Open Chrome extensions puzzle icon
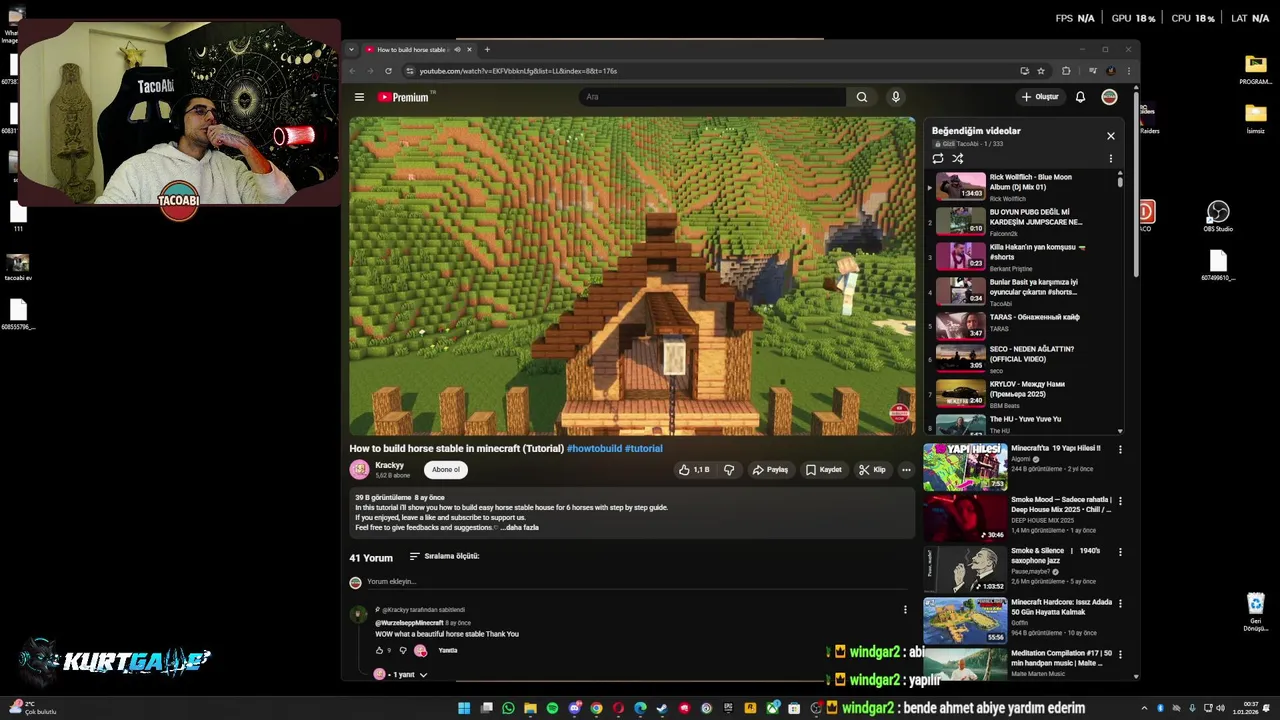1280x720 pixels. tap(1066, 71)
